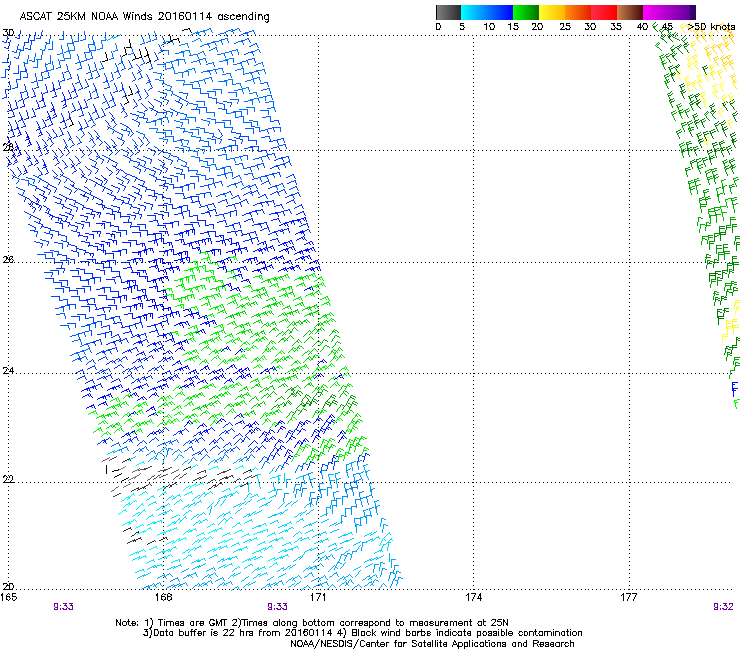This screenshot has width=740, height=650.
Task: Select the '10' legend scale label
Action: click(x=489, y=27)
